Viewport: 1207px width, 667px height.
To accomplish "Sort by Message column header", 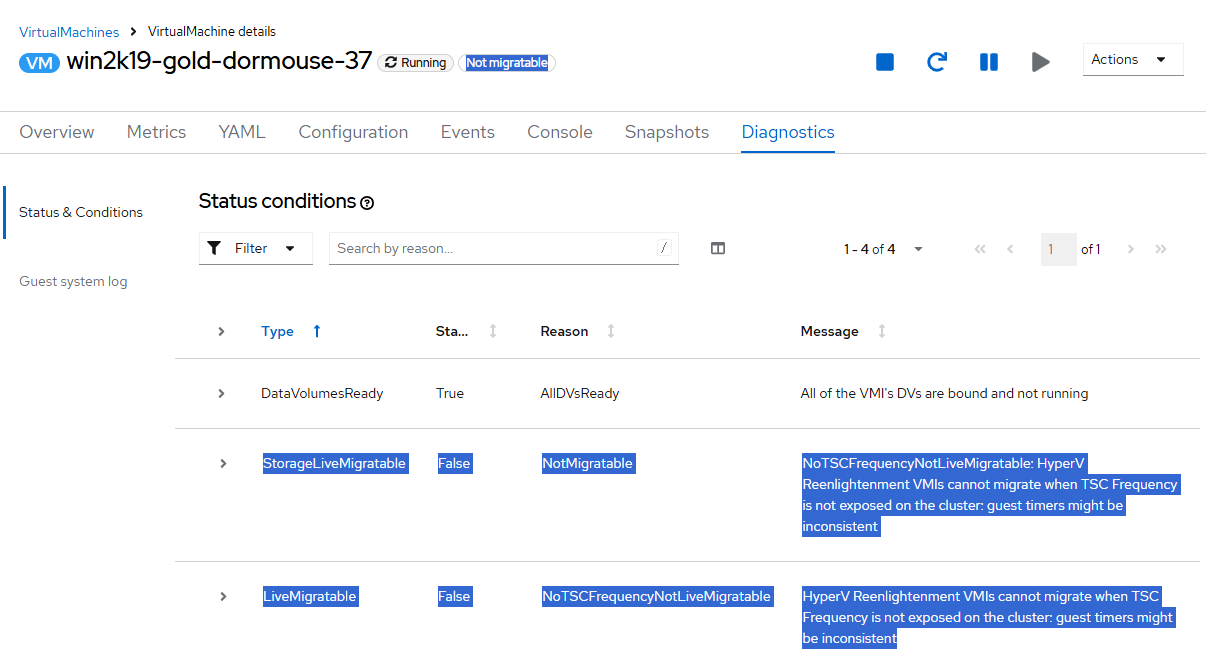I will point(844,331).
